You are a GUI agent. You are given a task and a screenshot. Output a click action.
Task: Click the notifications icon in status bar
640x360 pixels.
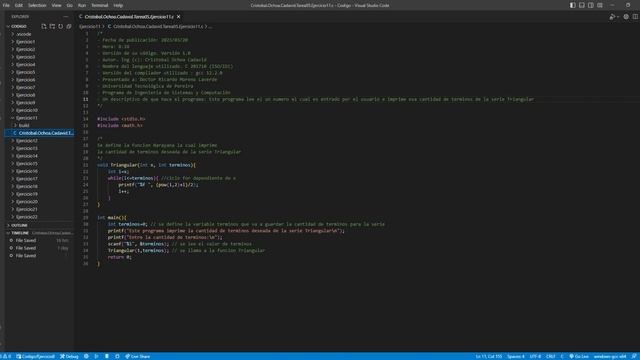point(634,356)
